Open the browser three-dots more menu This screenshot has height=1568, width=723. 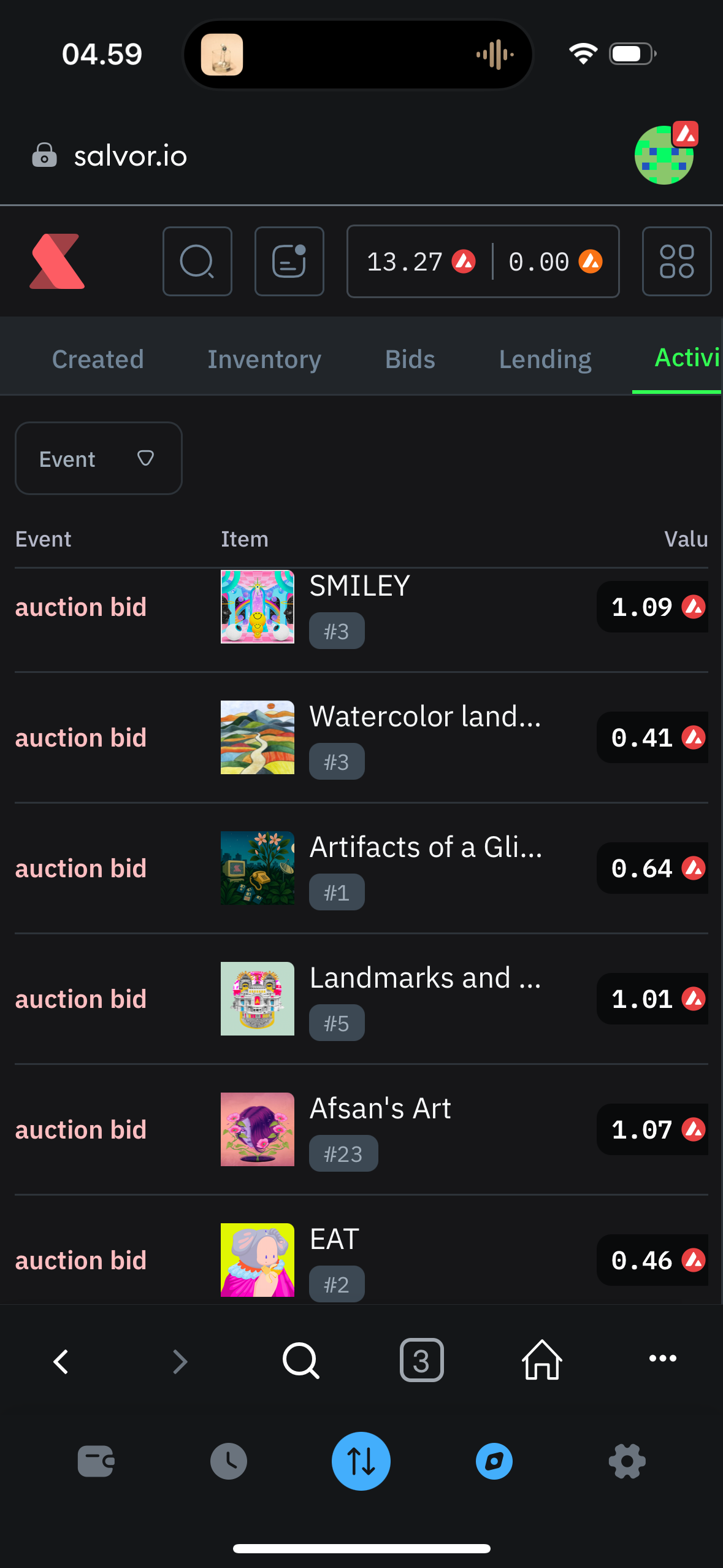(662, 1359)
